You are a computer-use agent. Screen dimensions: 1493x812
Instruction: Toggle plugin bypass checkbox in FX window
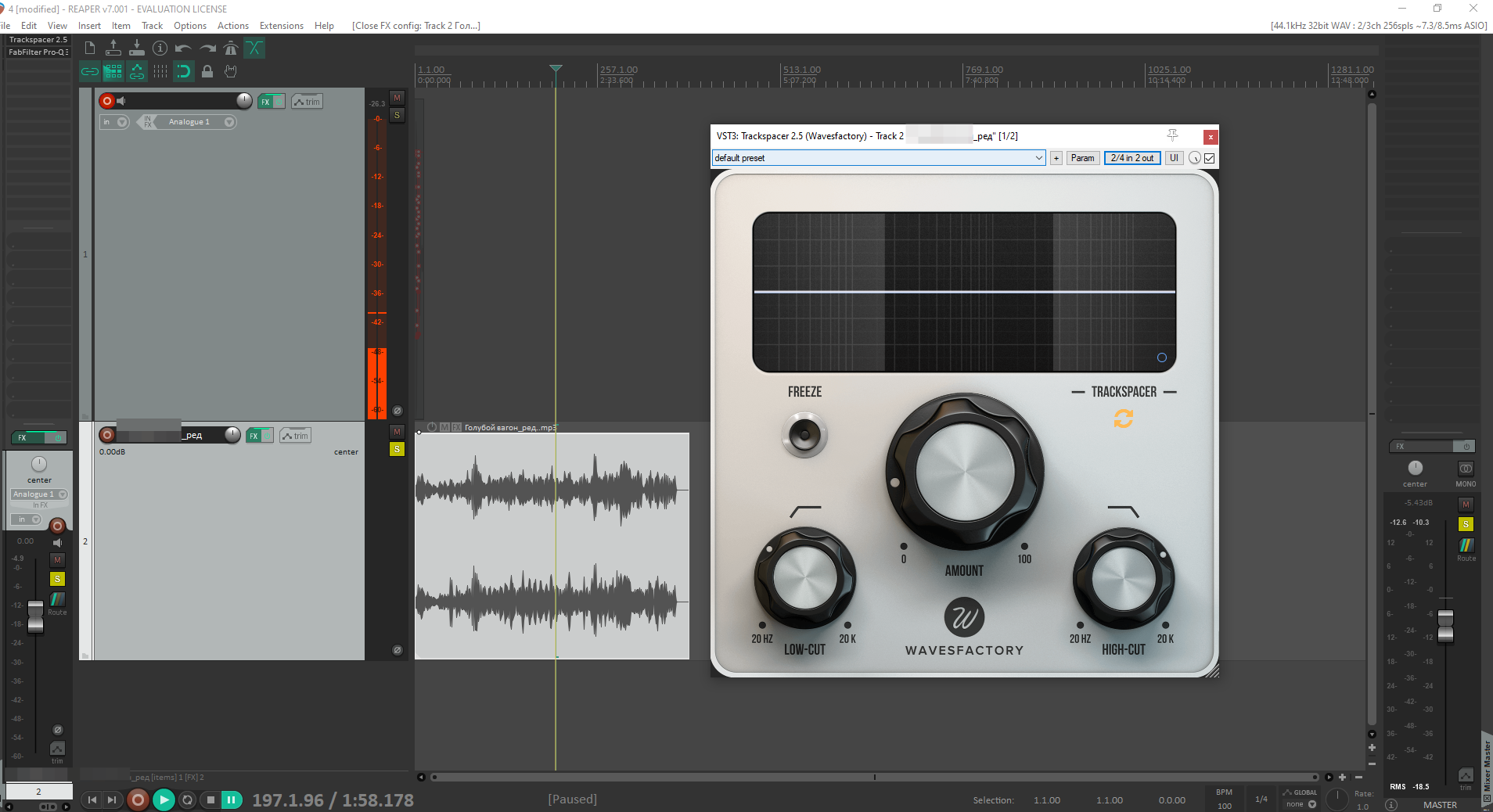tap(1210, 158)
